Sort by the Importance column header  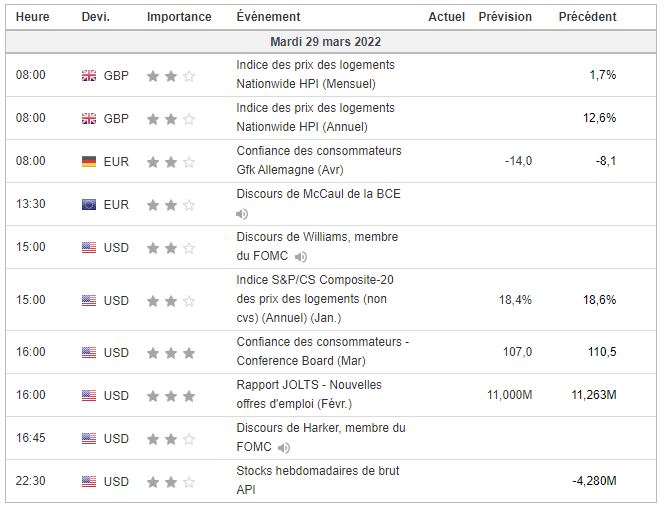pyautogui.click(x=179, y=17)
